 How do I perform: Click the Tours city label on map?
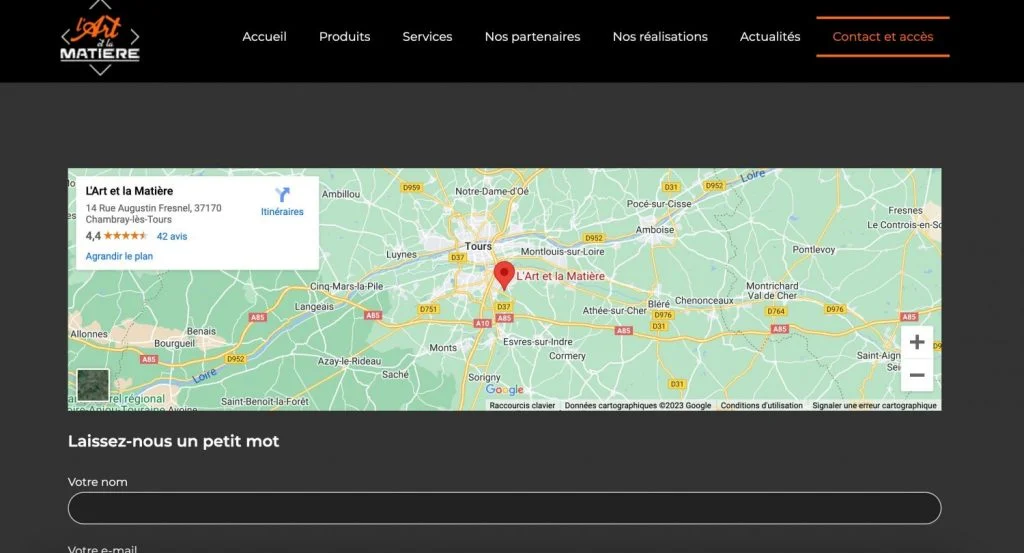478,246
